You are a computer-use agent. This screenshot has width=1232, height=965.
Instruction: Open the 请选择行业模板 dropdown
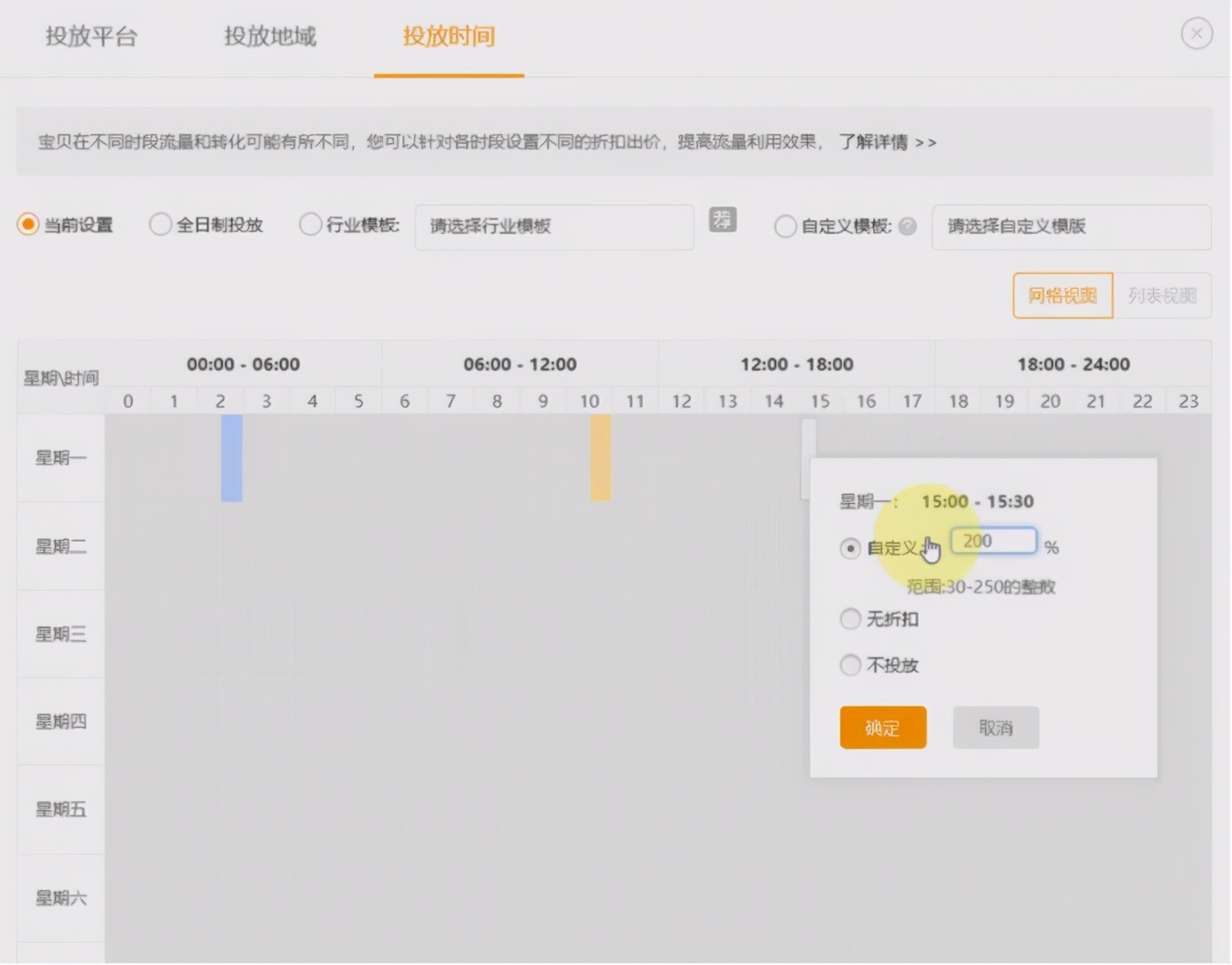(x=554, y=227)
